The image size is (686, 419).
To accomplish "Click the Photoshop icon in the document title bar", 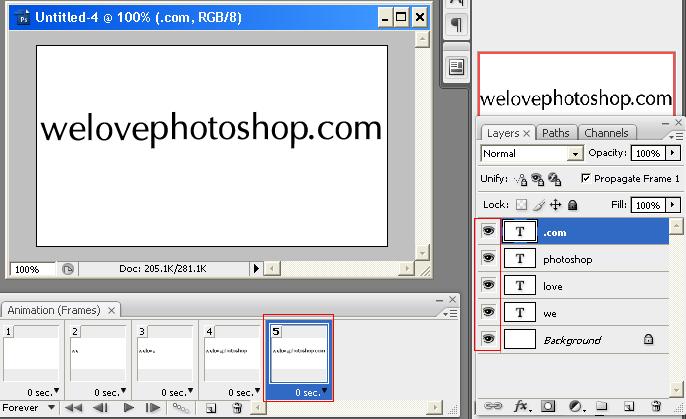I will tap(23, 18).
